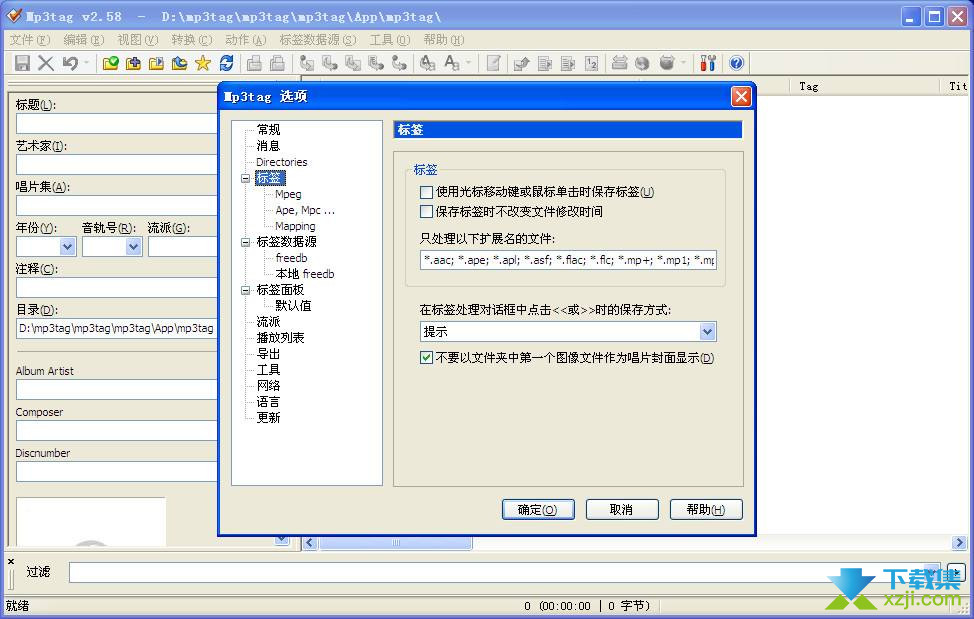Click the extended tags notepad icon

point(493,63)
